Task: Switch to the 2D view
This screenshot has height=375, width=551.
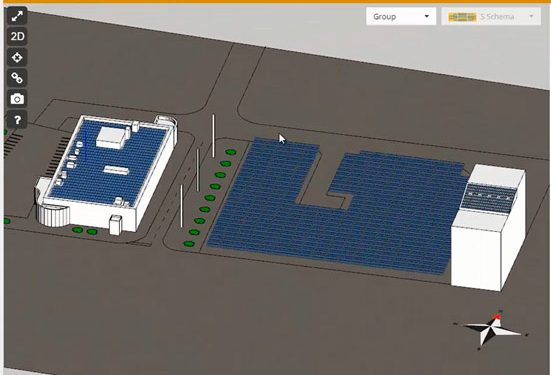Action: coord(17,37)
